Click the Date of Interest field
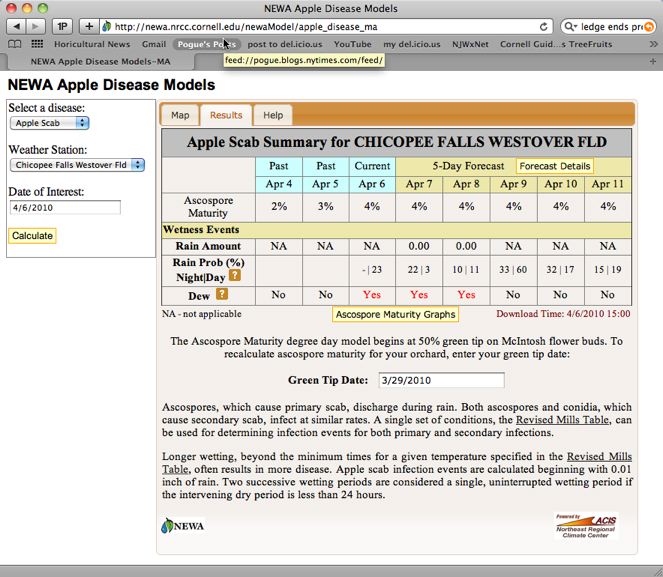 (65, 208)
